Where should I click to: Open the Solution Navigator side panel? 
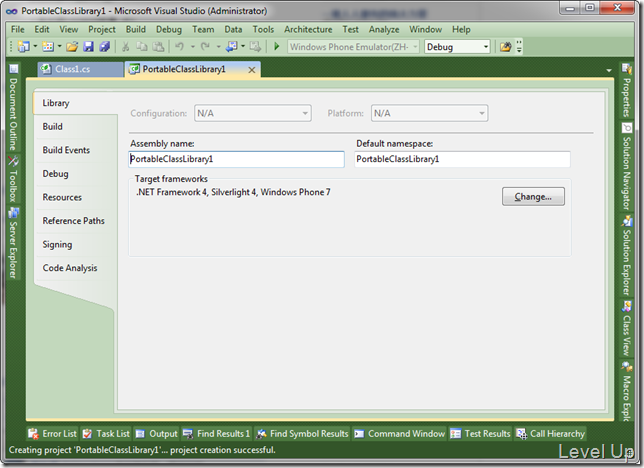tap(626, 167)
